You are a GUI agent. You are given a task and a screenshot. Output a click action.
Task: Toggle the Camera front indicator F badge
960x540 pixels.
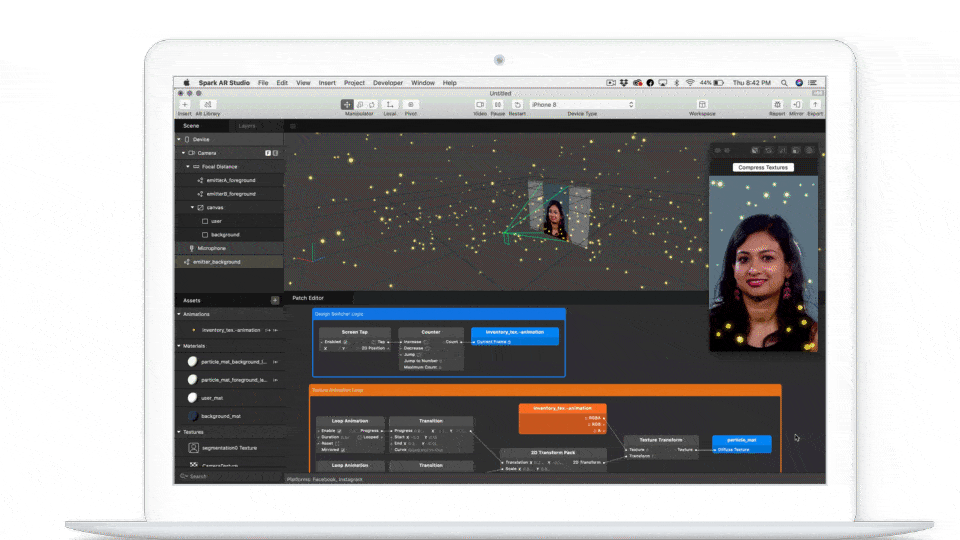pos(268,153)
